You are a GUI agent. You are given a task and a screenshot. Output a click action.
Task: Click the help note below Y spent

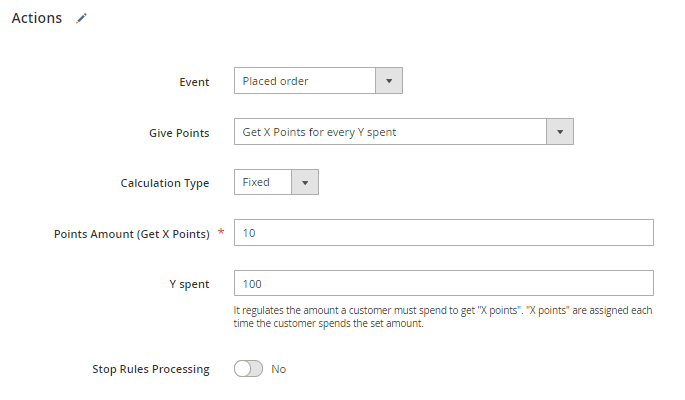pos(441,317)
